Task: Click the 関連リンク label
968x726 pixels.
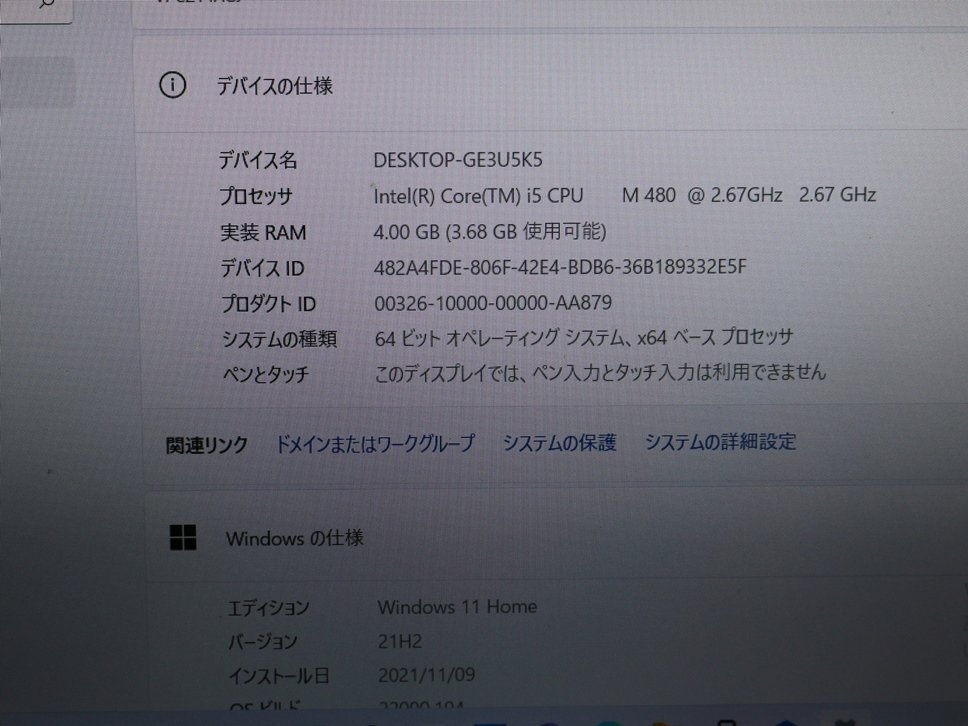Action: pos(207,445)
